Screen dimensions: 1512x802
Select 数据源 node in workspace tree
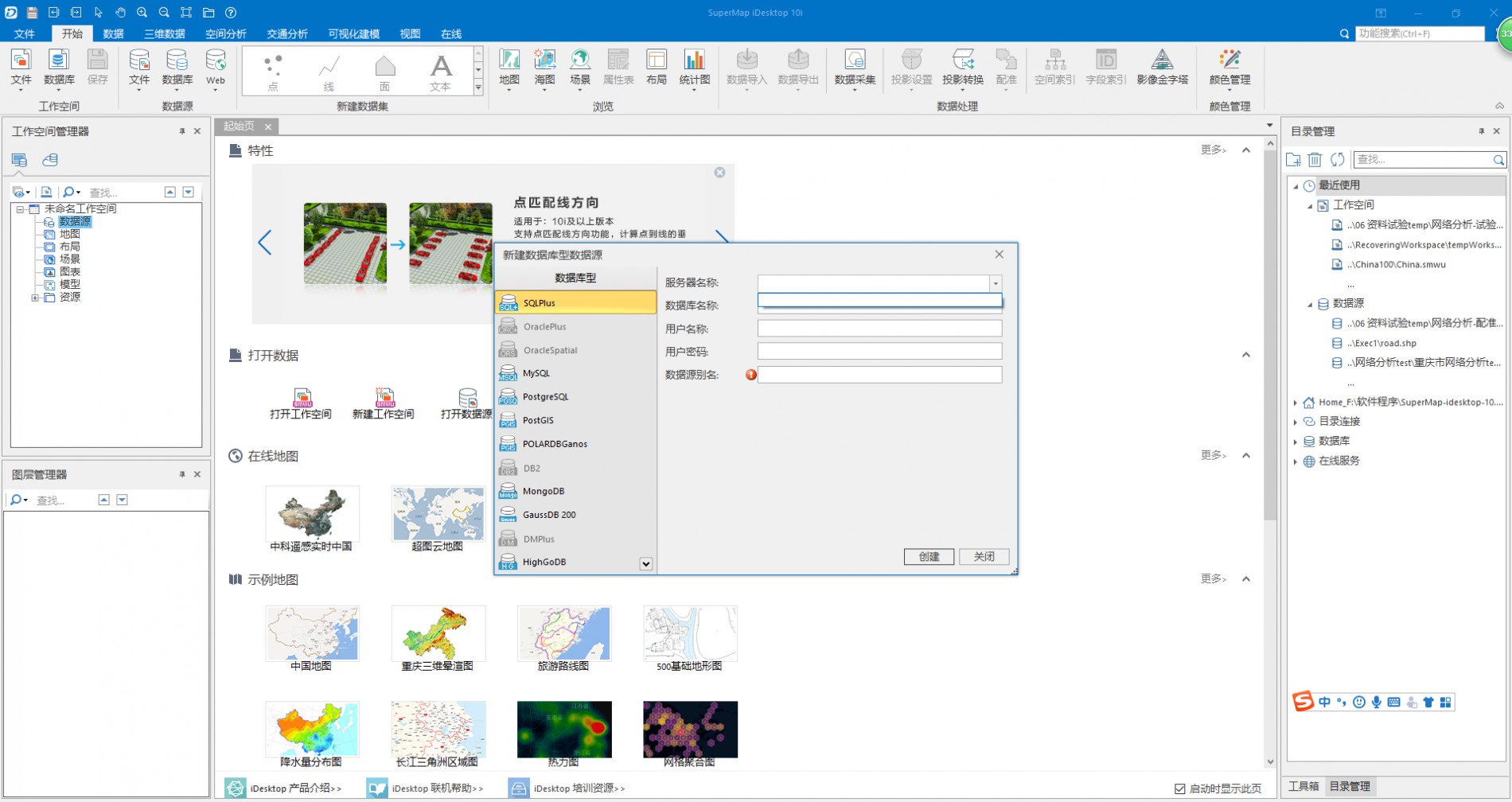click(75, 222)
